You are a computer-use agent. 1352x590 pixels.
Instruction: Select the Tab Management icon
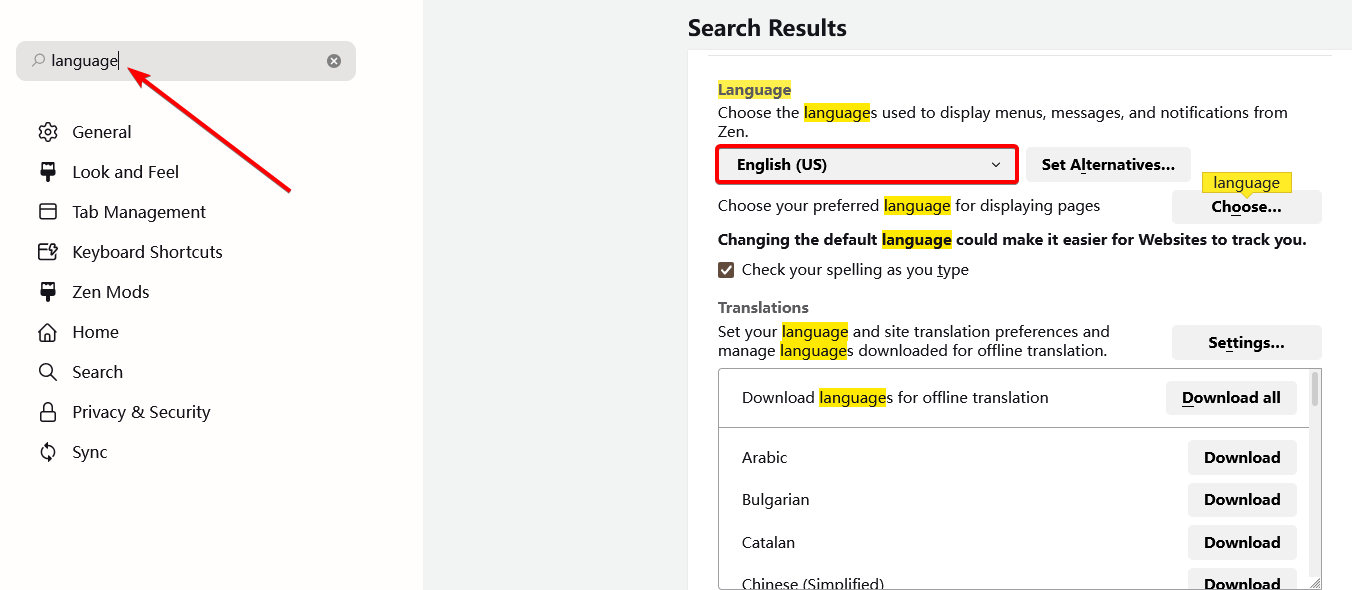click(x=48, y=212)
